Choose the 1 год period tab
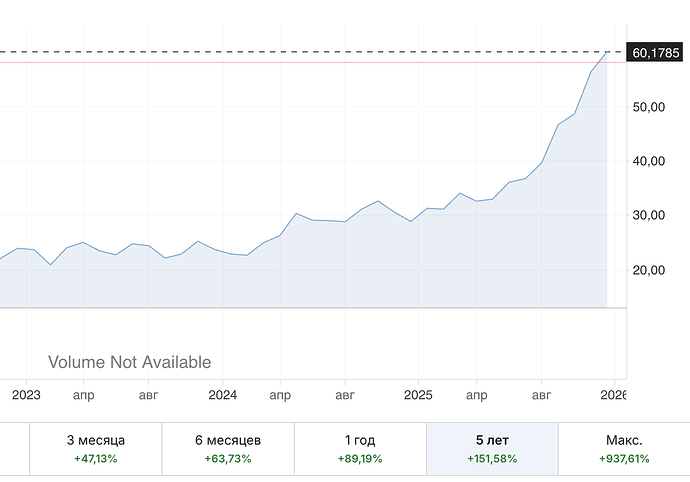Viewport: 690px width, 482px height. pos(360,449)
